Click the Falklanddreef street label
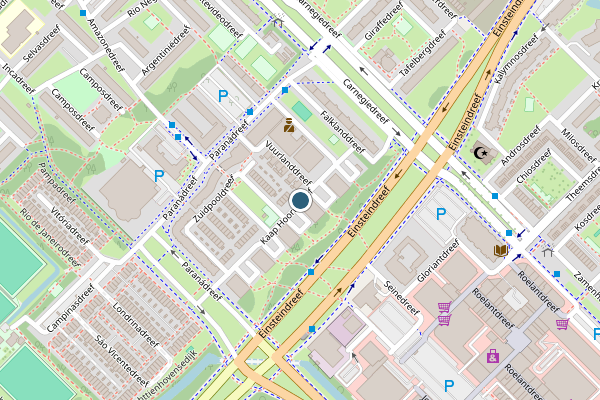Image resolution: width=600 pixels, height=400 pixels. pyautogui.click(x=342, y=132)
